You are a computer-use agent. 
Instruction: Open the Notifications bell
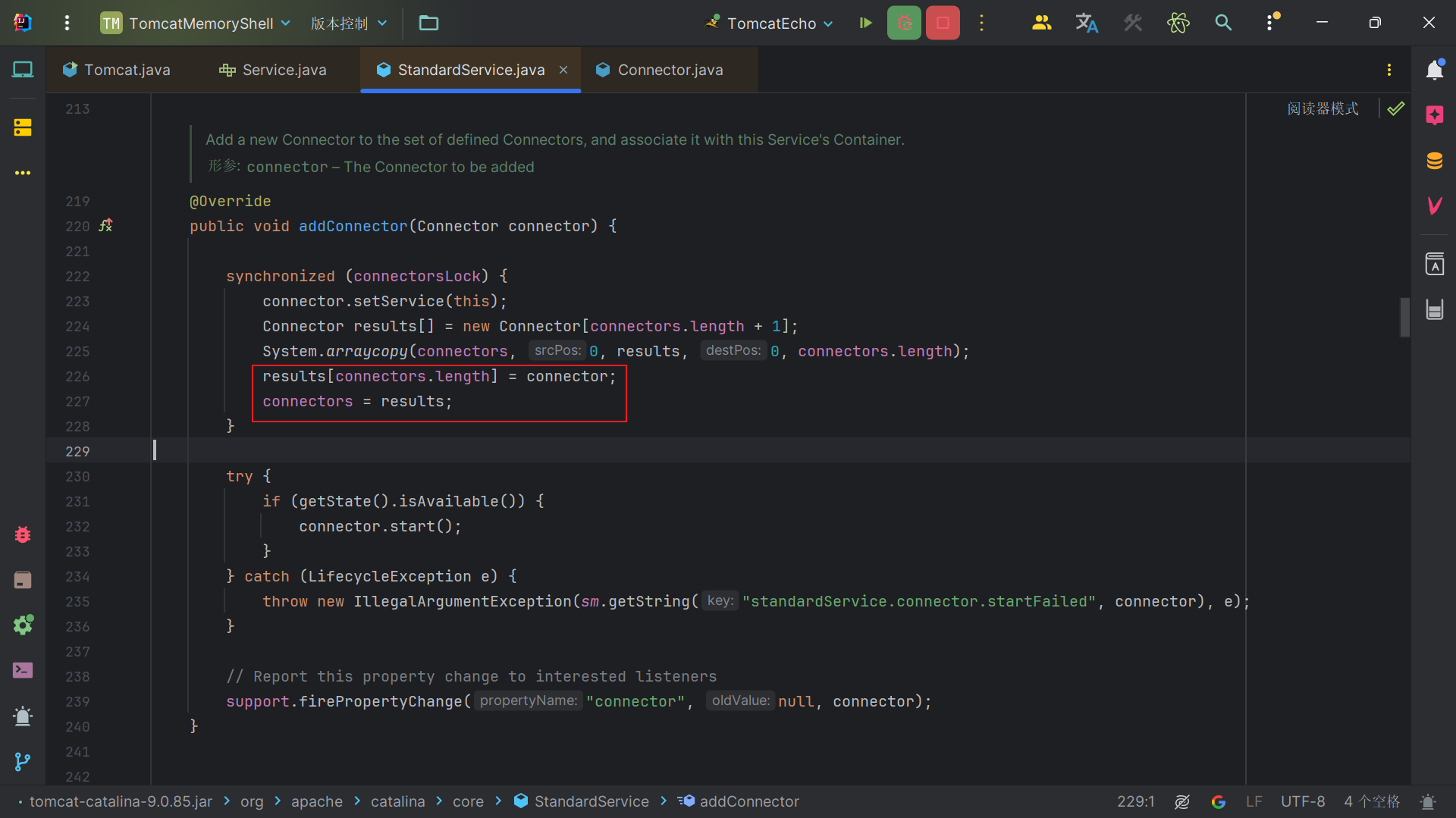coord(1434,70)
